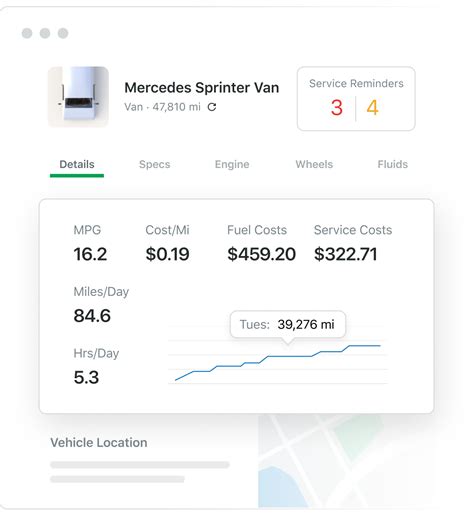Click the Van · 47,810 mi subtitle

click(162, 107)
